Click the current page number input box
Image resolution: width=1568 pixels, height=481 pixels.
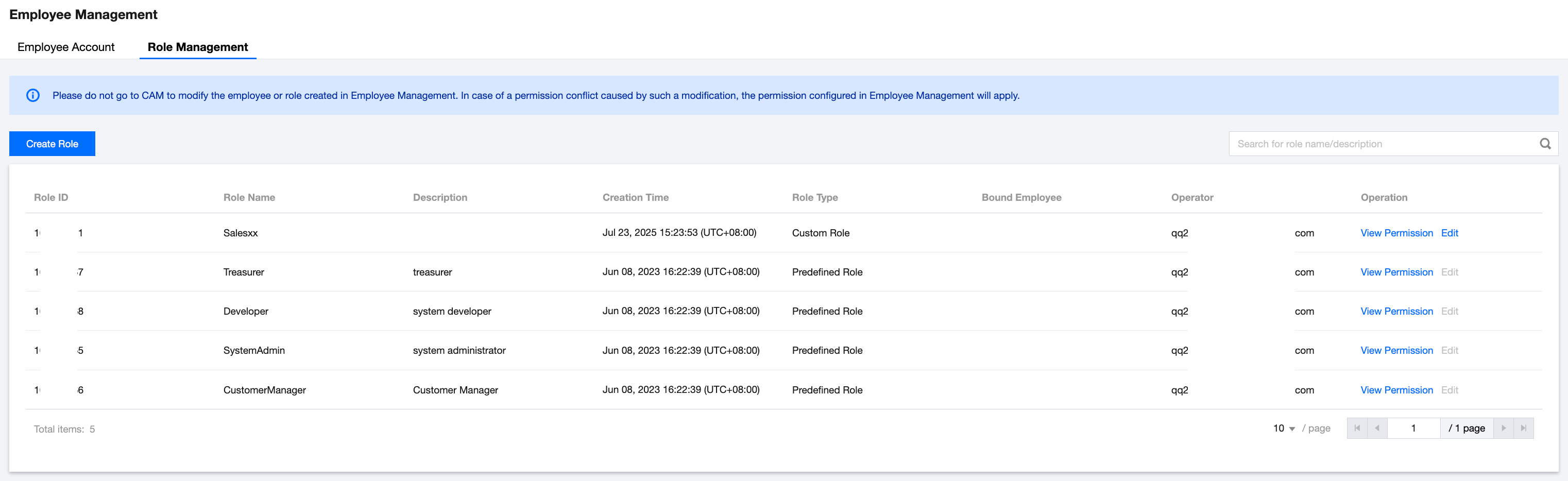tap(1413, 428)
